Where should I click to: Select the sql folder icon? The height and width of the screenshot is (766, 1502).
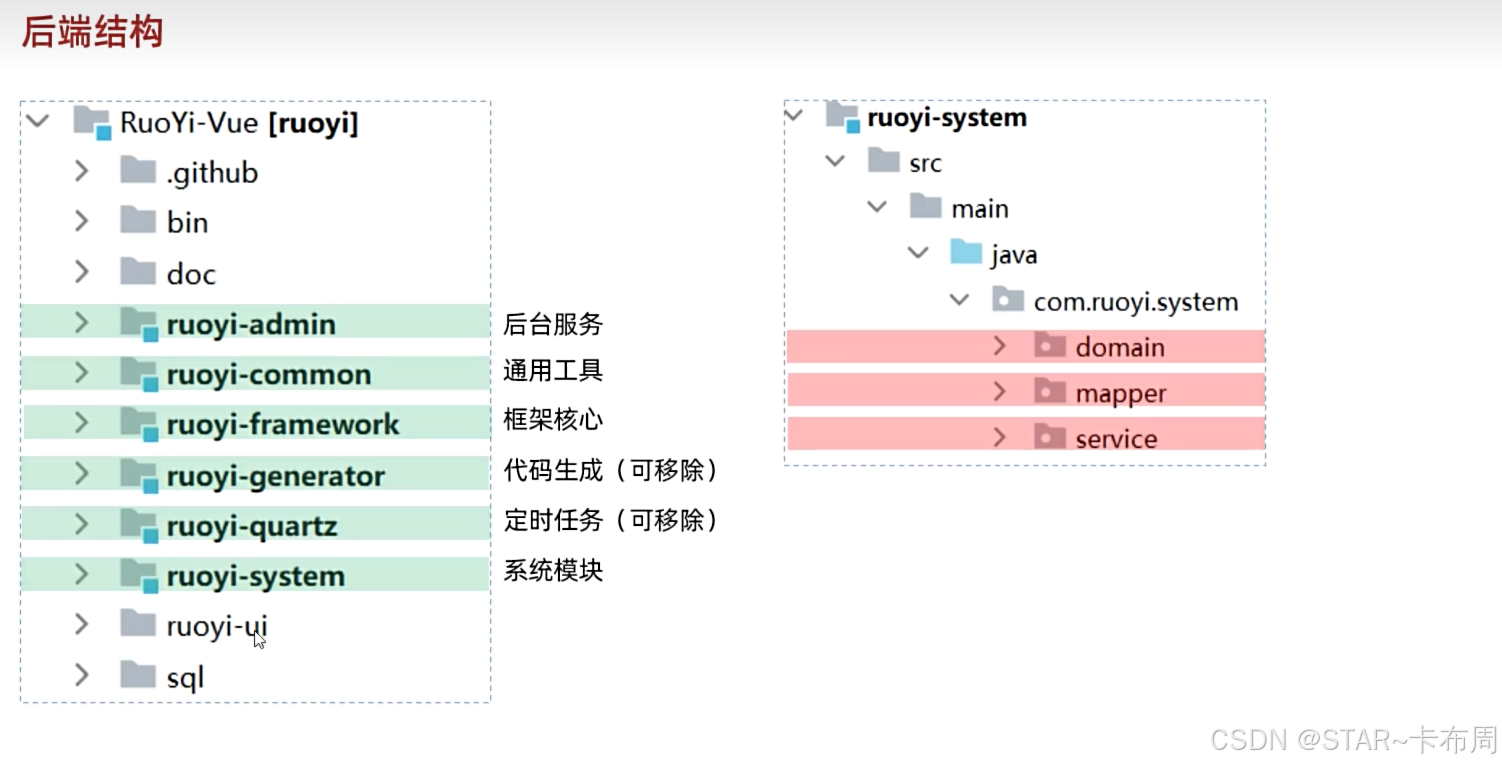[138, 676]
